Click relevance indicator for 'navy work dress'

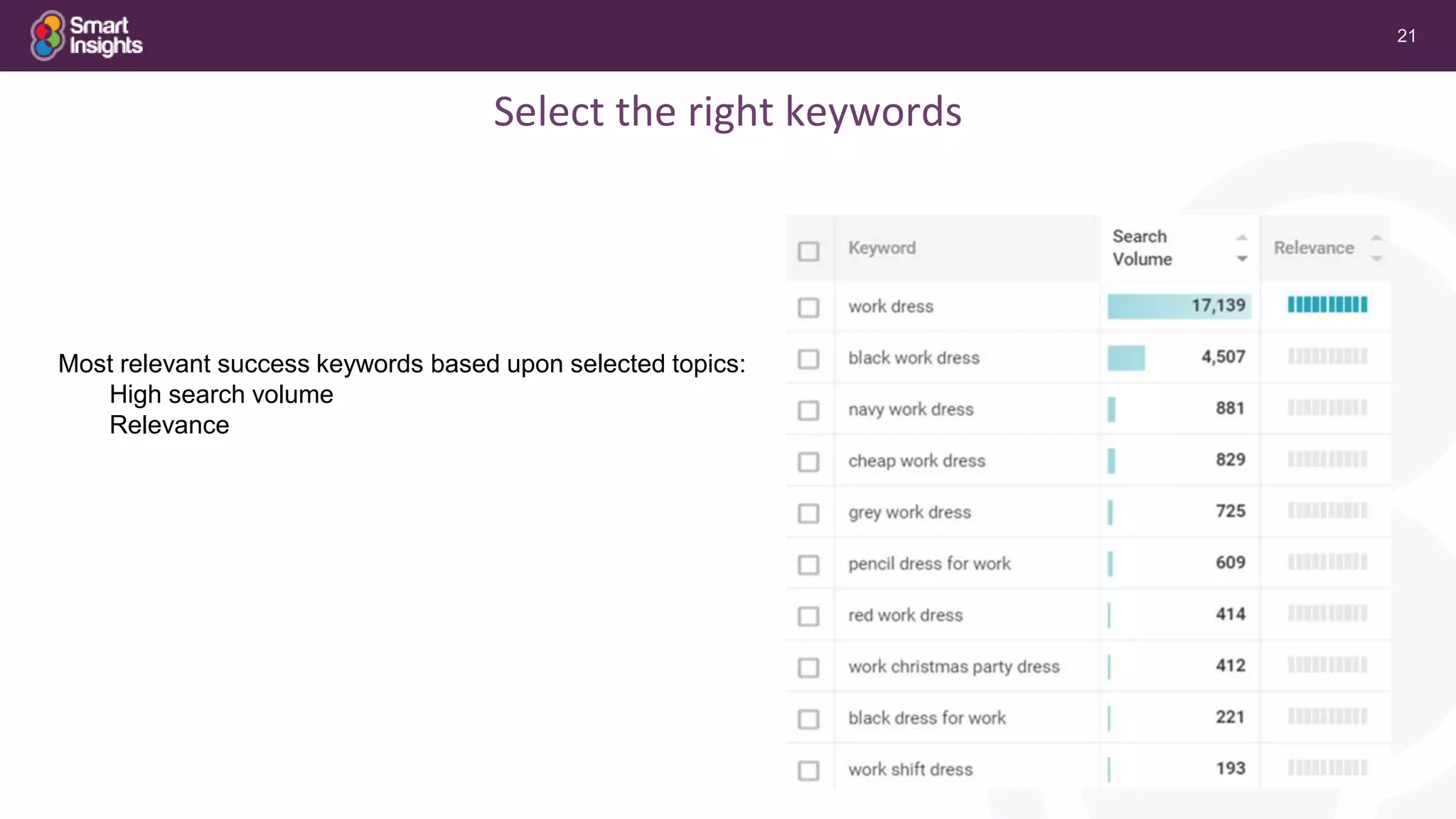[1327, 408]
